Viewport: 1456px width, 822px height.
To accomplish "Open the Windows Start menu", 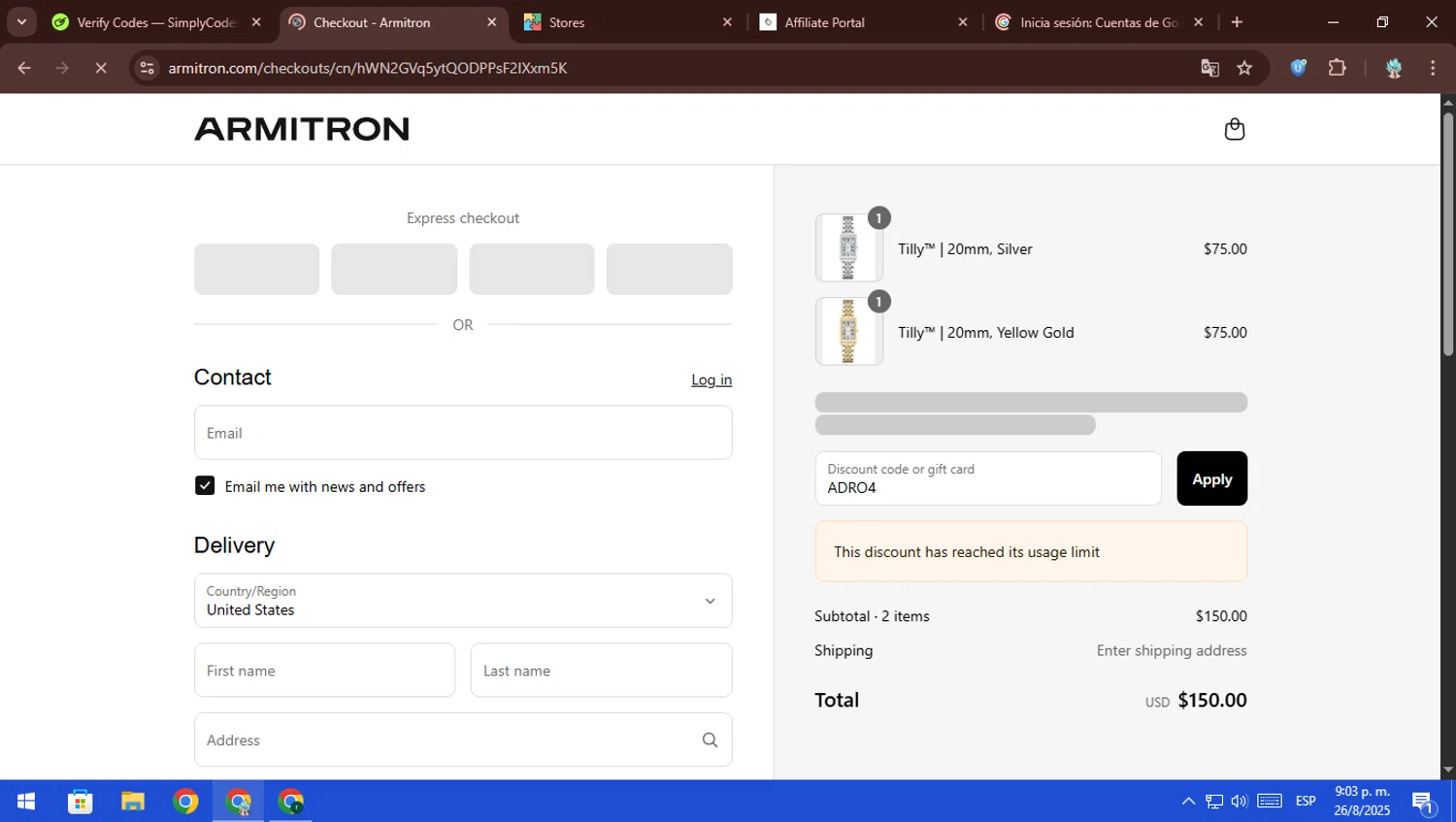I will [26, 802].
